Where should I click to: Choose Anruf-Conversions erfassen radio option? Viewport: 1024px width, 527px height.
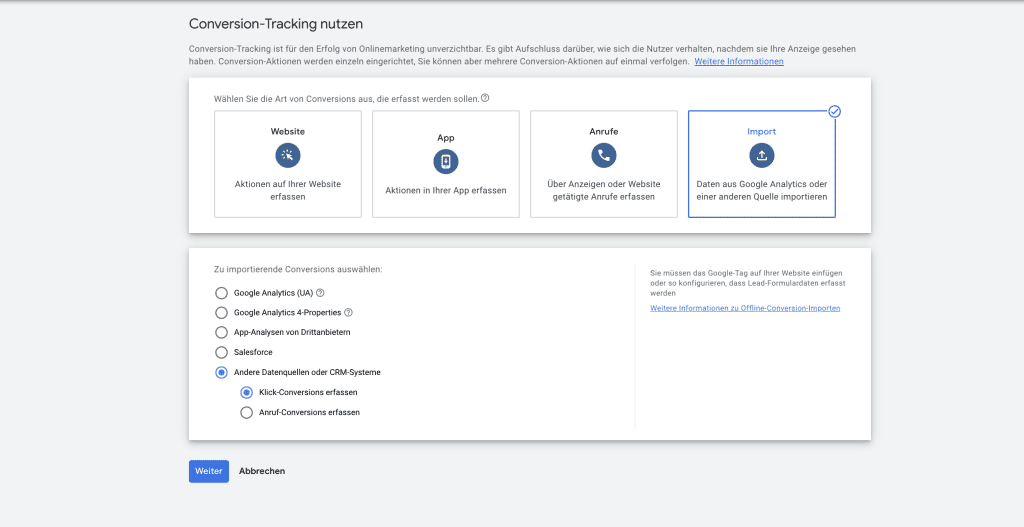[x=246, y=412]
